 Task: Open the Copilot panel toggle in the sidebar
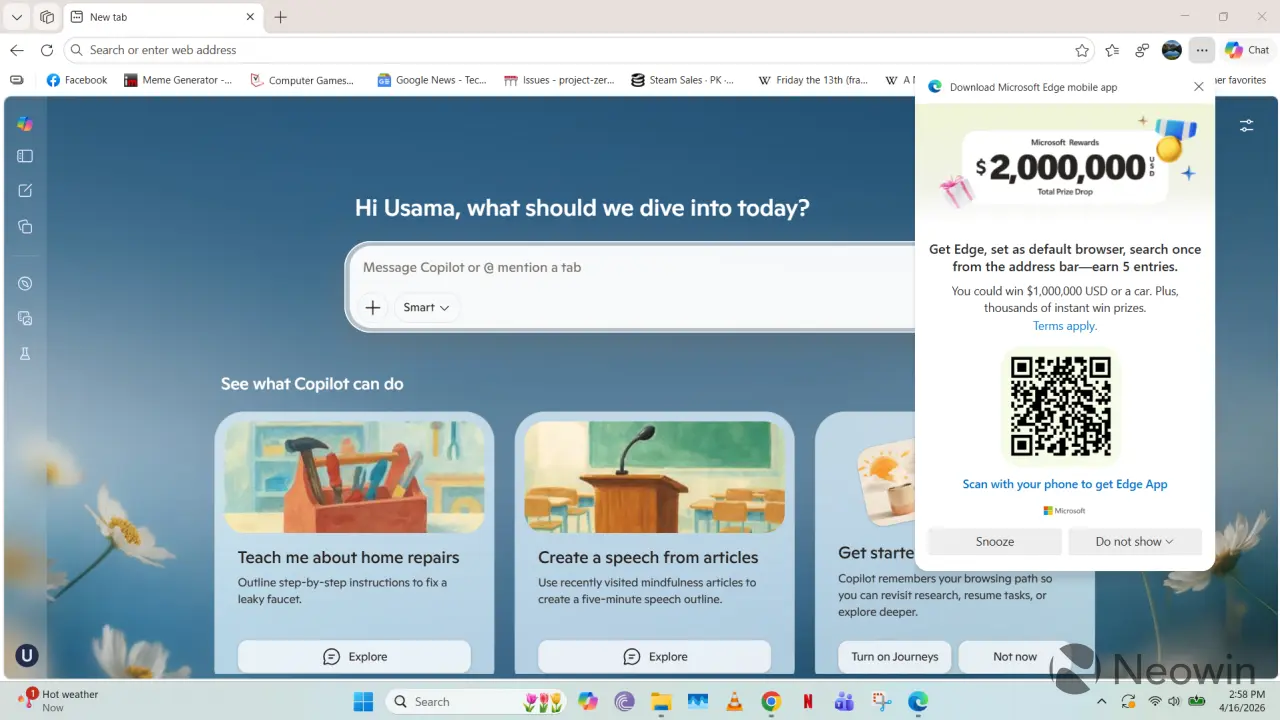pyautogui.click(x=24, y=156)
